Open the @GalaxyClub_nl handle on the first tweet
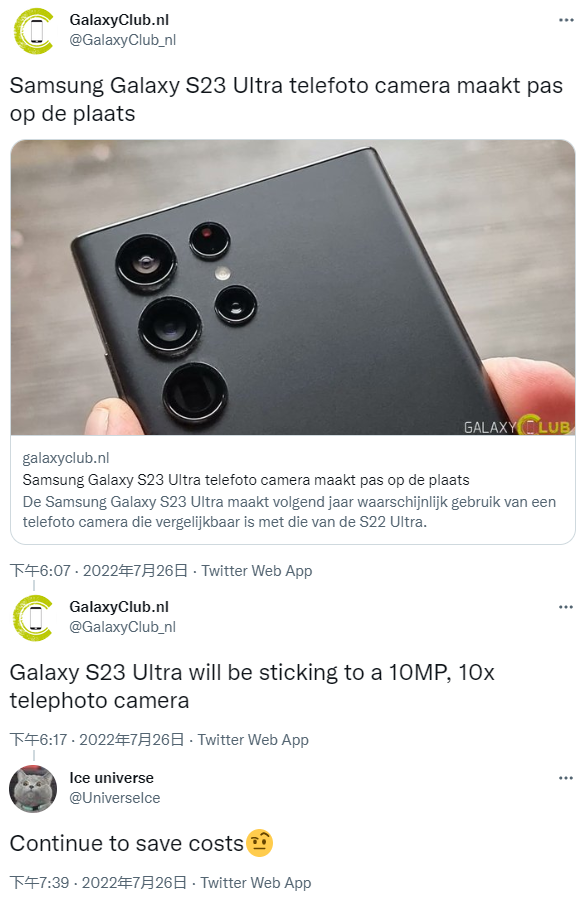The width and height of the screenshot is (586, 900). [122, 40]
